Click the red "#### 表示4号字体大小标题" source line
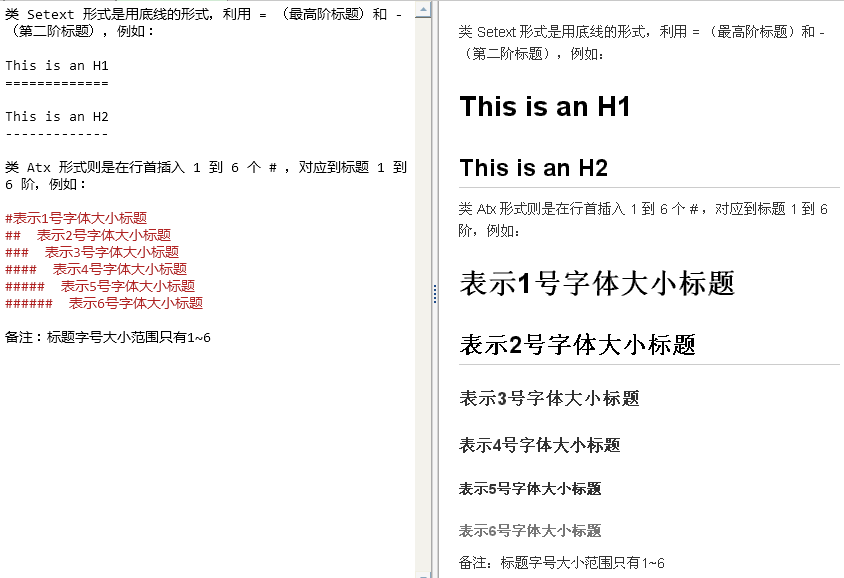The height and width of the screenshot is (578, 844). 96,269
